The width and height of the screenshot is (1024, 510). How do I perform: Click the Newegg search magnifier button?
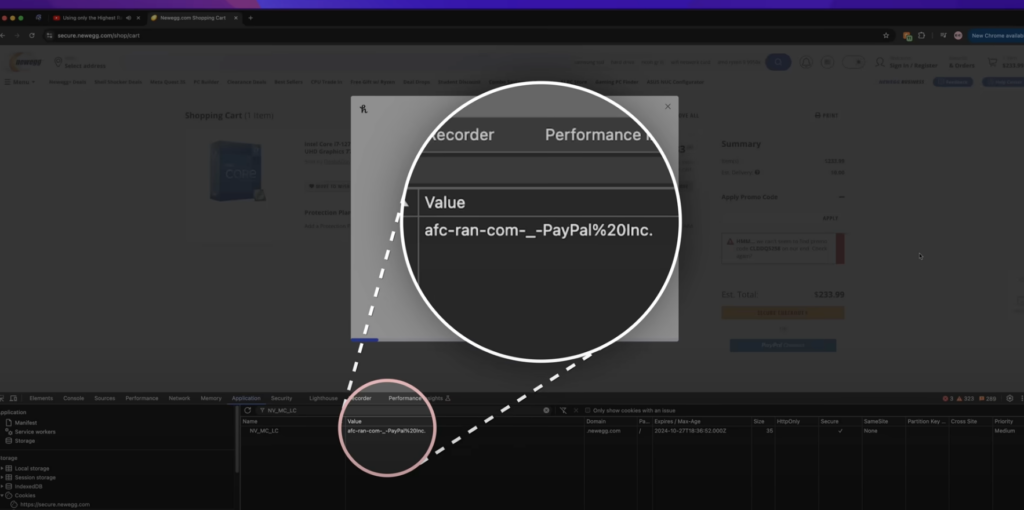click(x=778, y=62)
